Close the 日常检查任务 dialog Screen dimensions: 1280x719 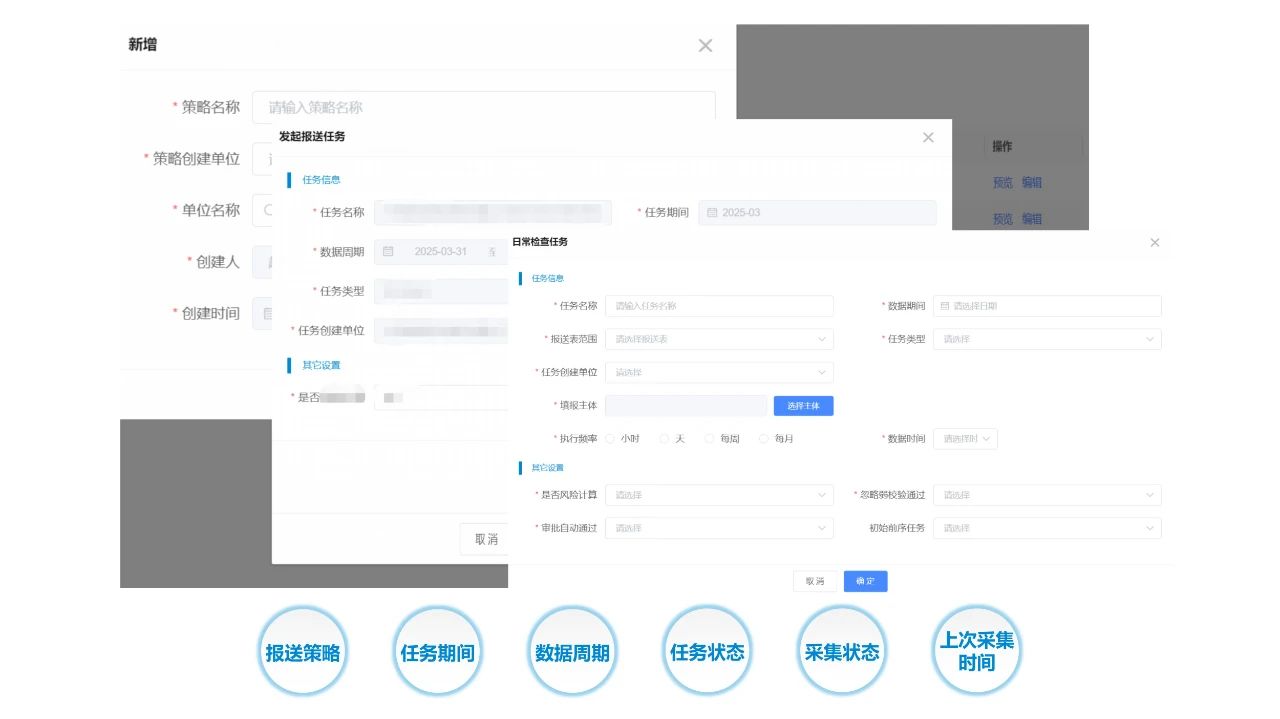pos(1155,243)
